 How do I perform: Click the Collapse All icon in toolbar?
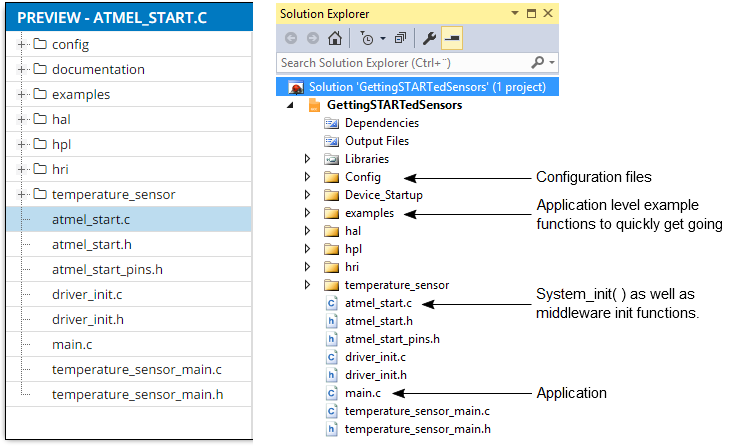tap(400, 38)
